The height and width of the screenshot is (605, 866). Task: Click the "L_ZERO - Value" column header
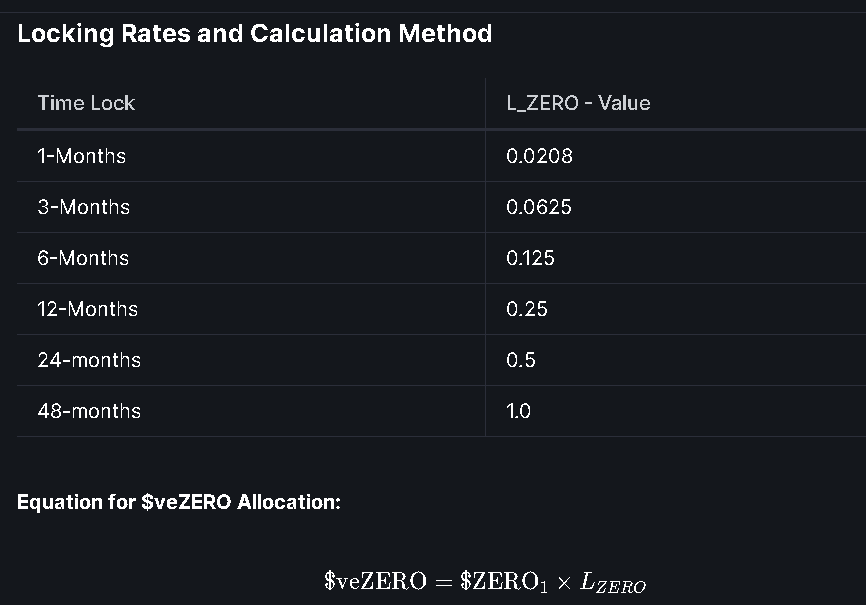(578, 103)
